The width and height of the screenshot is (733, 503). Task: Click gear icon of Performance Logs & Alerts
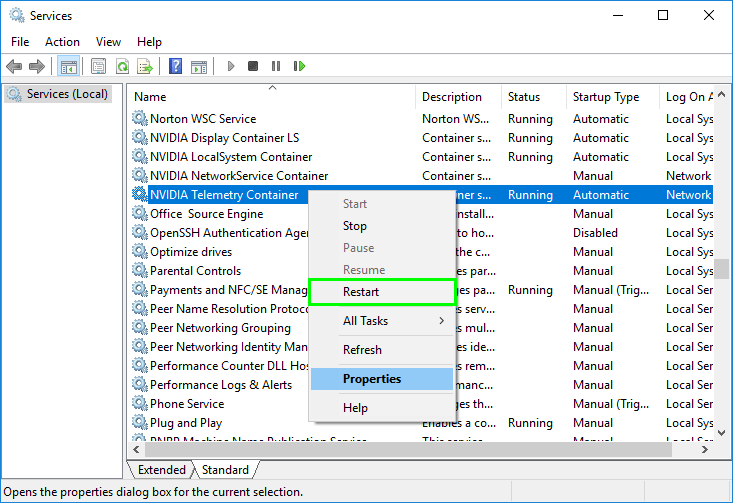pyautogui.click(x=140, y=385)
